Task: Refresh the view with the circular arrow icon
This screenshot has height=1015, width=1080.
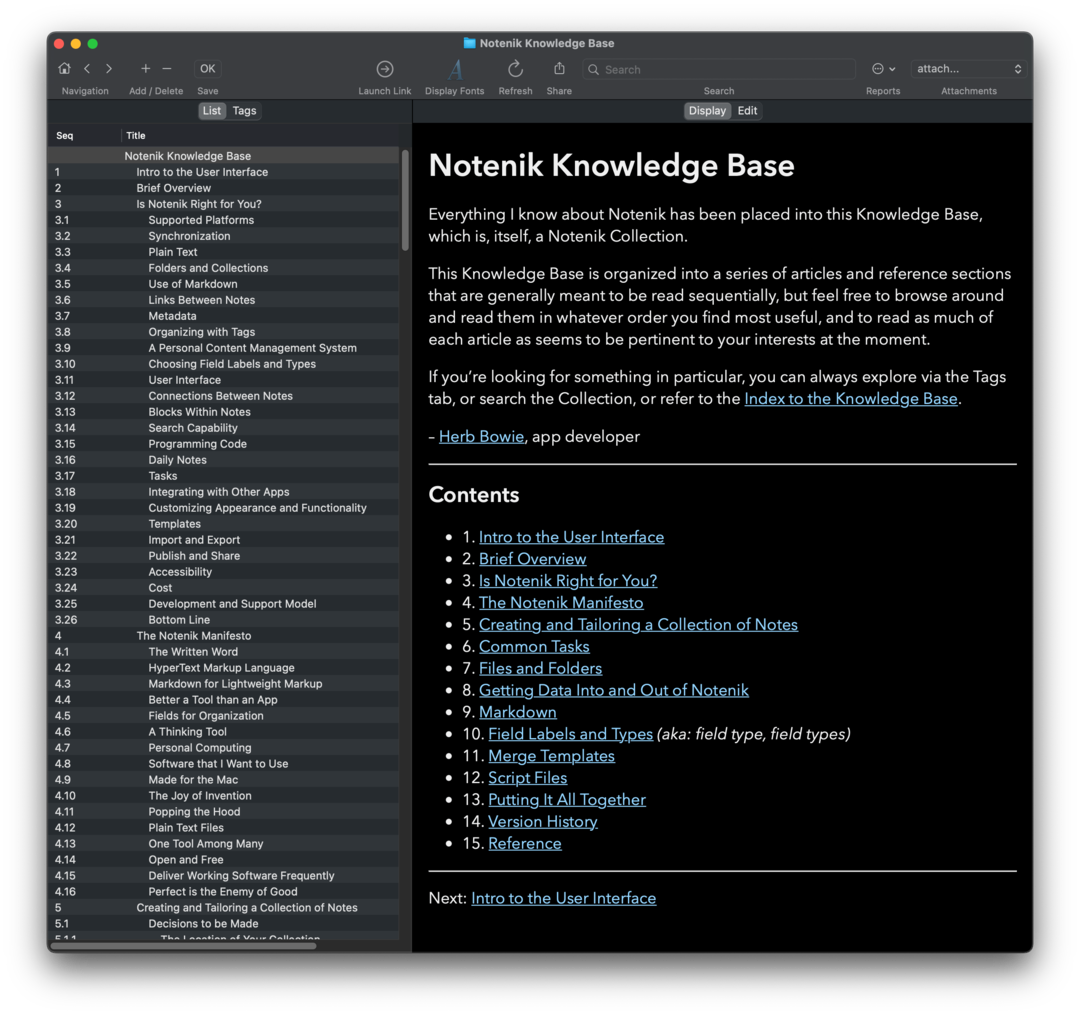Action: pyautogui.click(x=515, y=68)
